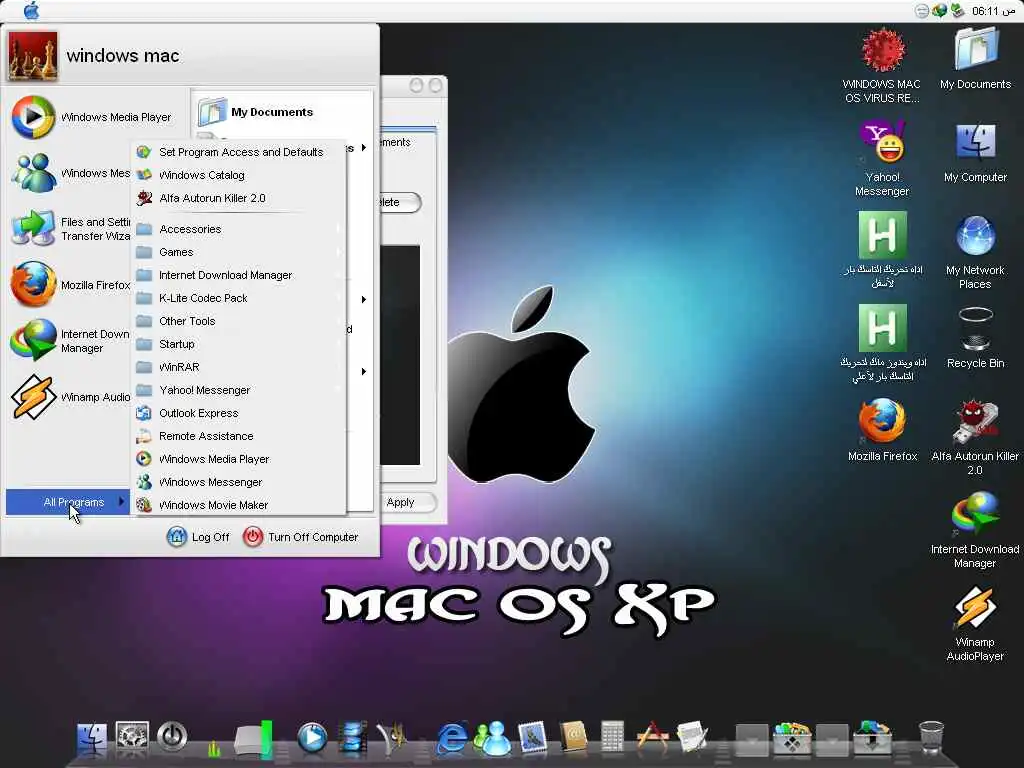Open Alfa Autorun Killer 2.0 desktop icon
The width and height of the screenshot is (1024, 768).
(x=976, y=438)
